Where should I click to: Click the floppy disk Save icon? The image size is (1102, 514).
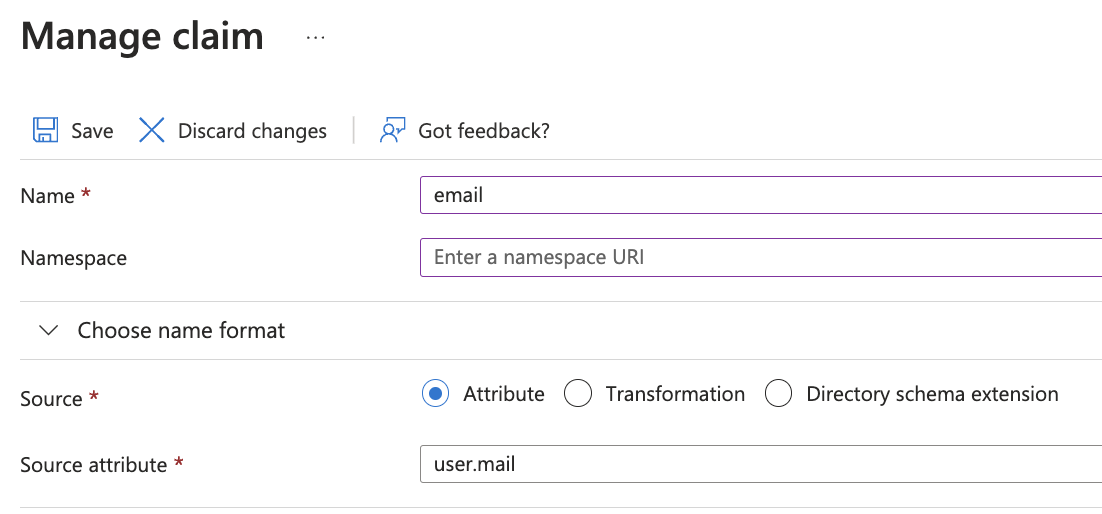pos(45,131)
